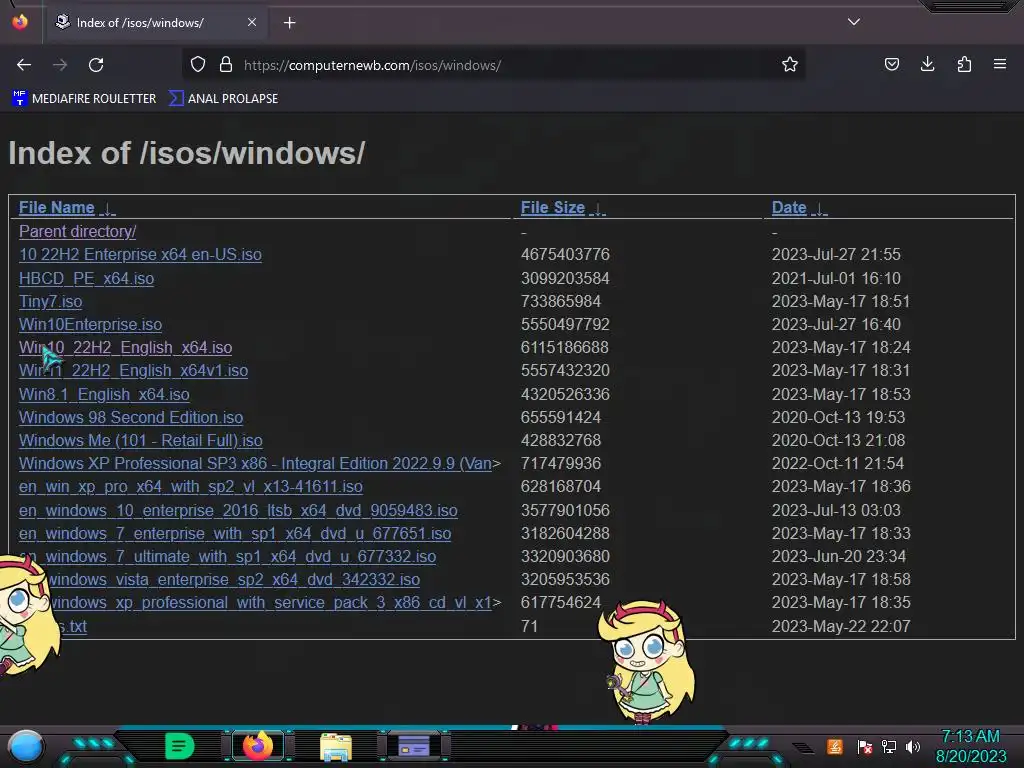Viewport: 1024px width, 768px height.
Task: Open the volume speaker tray icon
Action: (913, 746)
